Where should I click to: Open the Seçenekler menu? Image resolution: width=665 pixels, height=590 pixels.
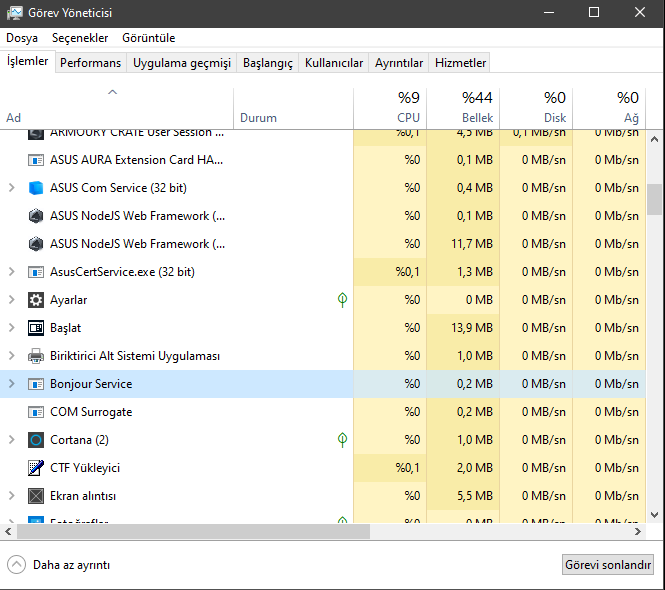[x=80, y=38]
